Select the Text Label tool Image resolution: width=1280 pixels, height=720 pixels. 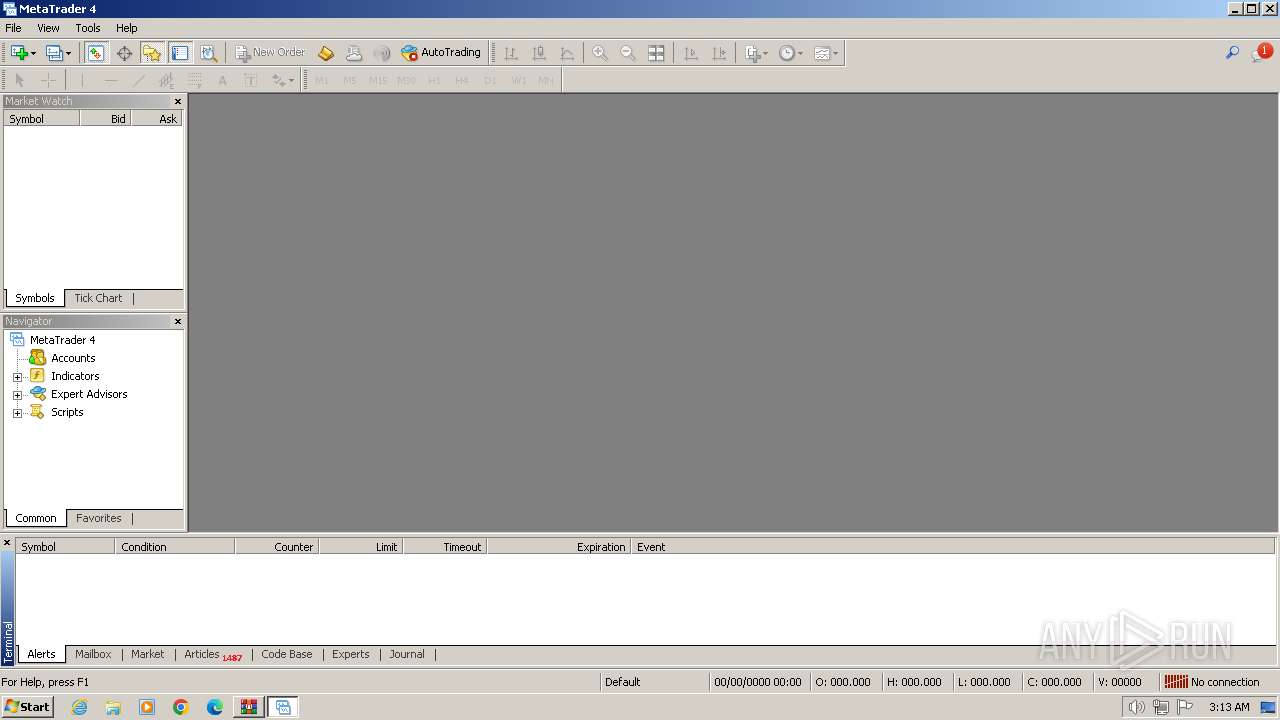(x=250, y=80)
